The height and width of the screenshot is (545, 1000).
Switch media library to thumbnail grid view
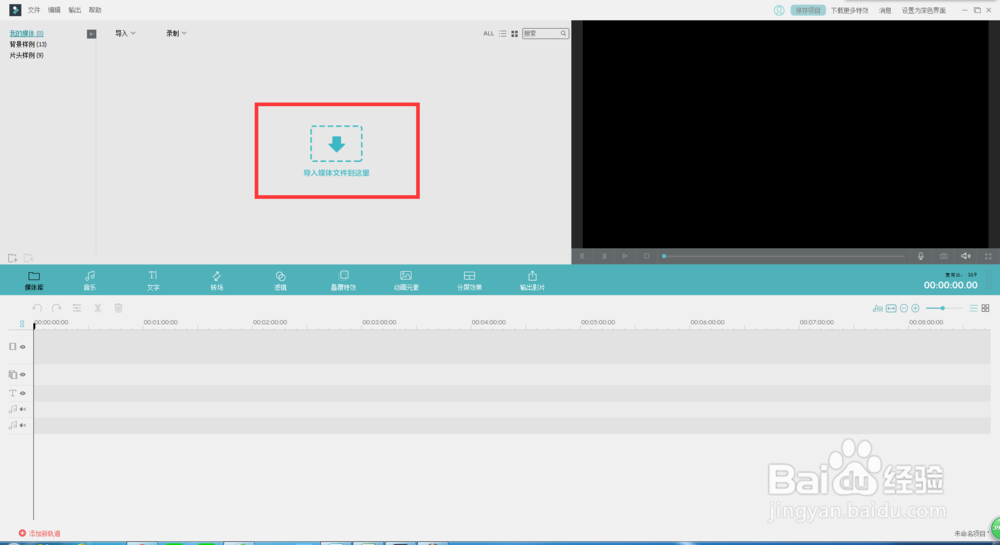point(515,33)
